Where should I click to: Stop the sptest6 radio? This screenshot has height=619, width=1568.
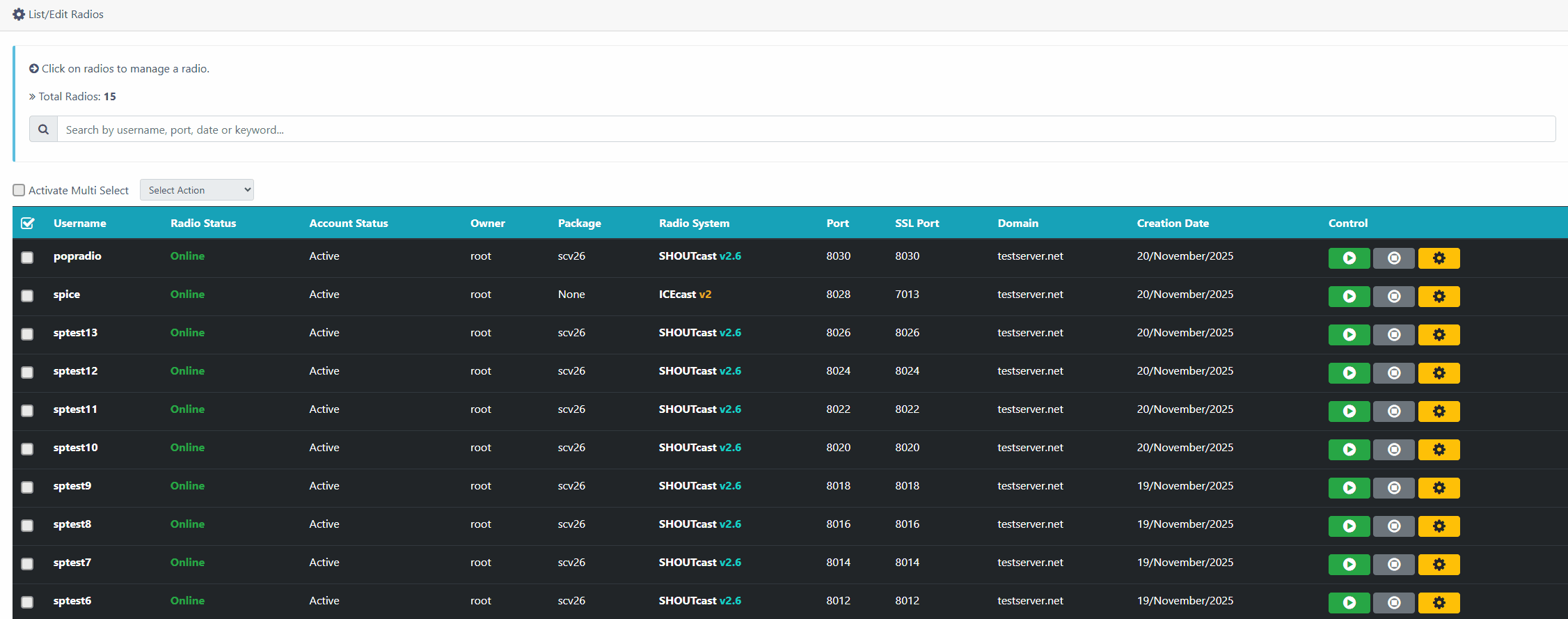tap(1394, 603)
